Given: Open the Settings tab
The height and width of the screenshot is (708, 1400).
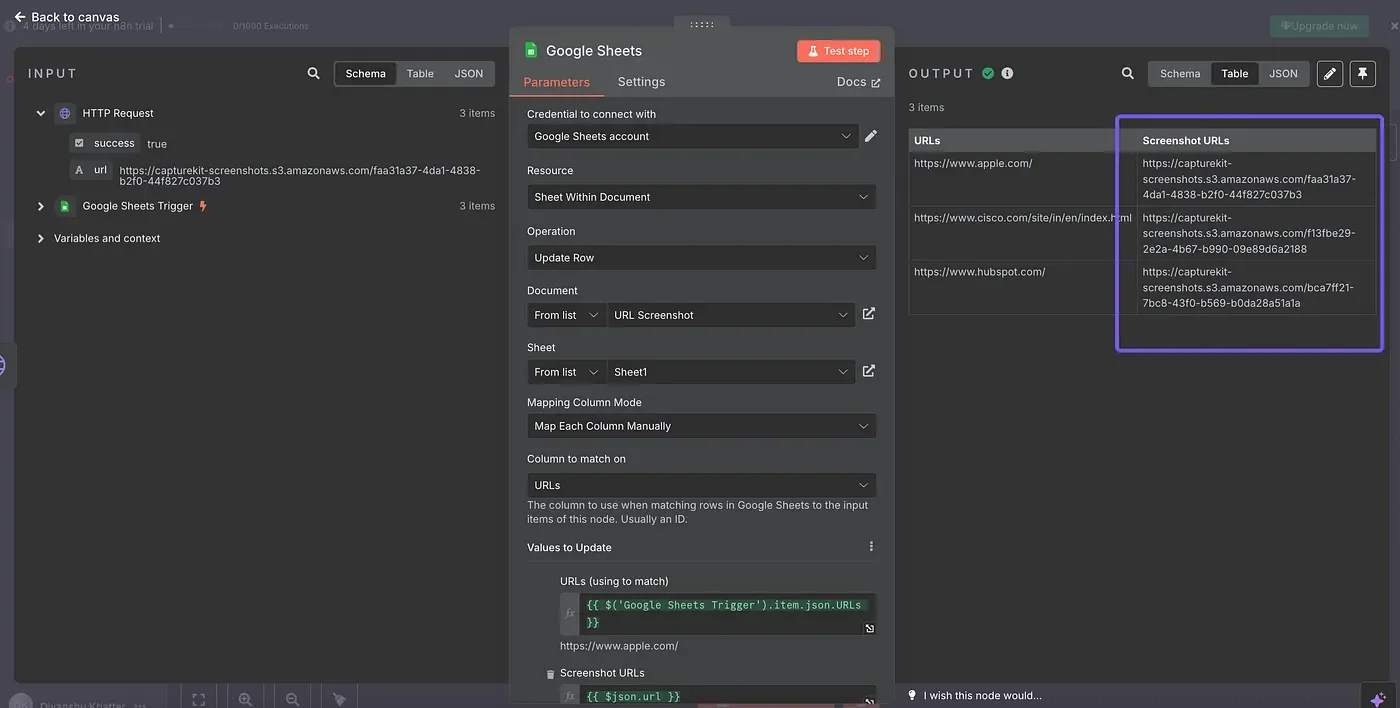Looking at the screenshot, I should (x=641, y=82).
